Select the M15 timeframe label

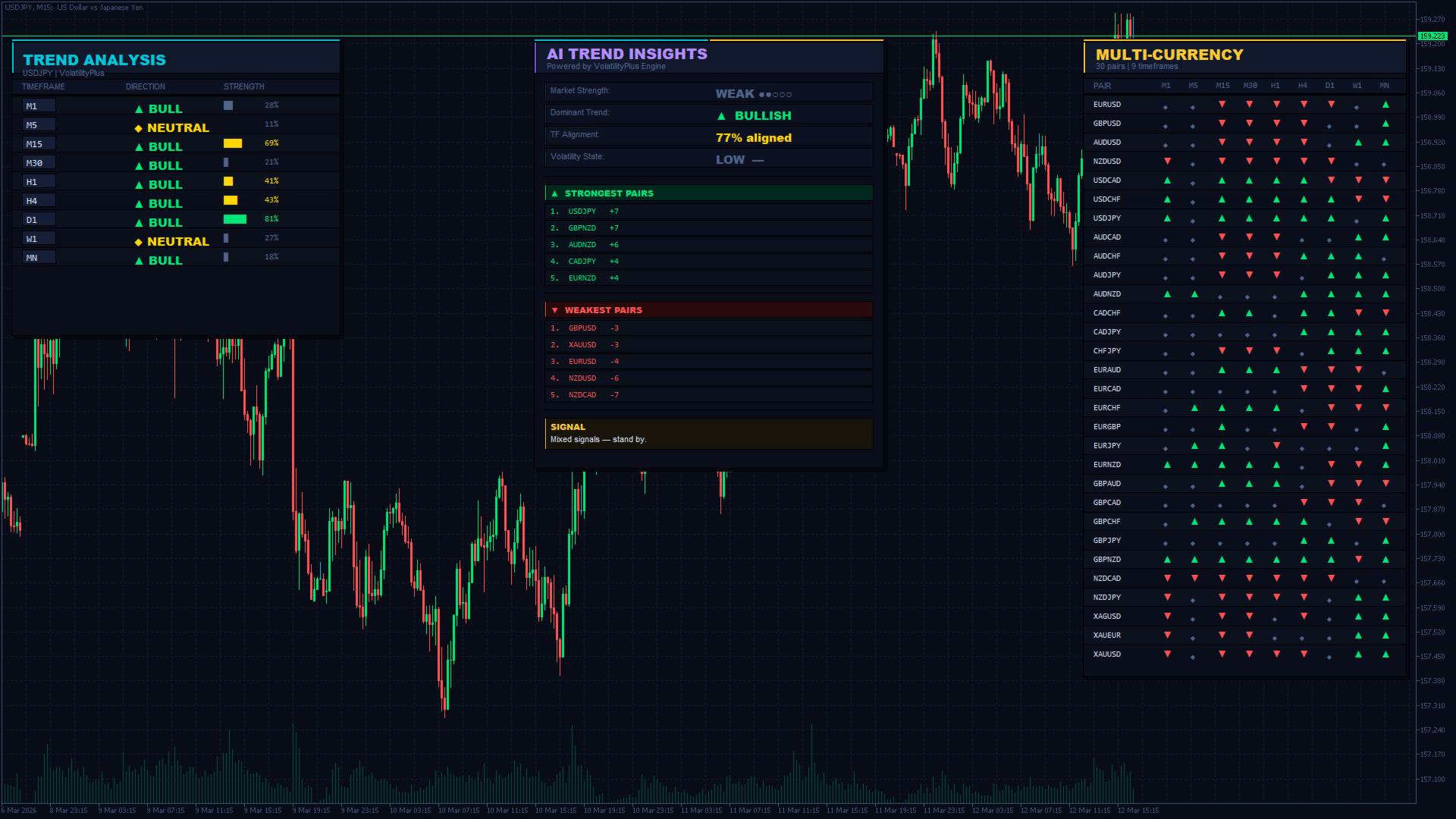[x=34, y=144]
